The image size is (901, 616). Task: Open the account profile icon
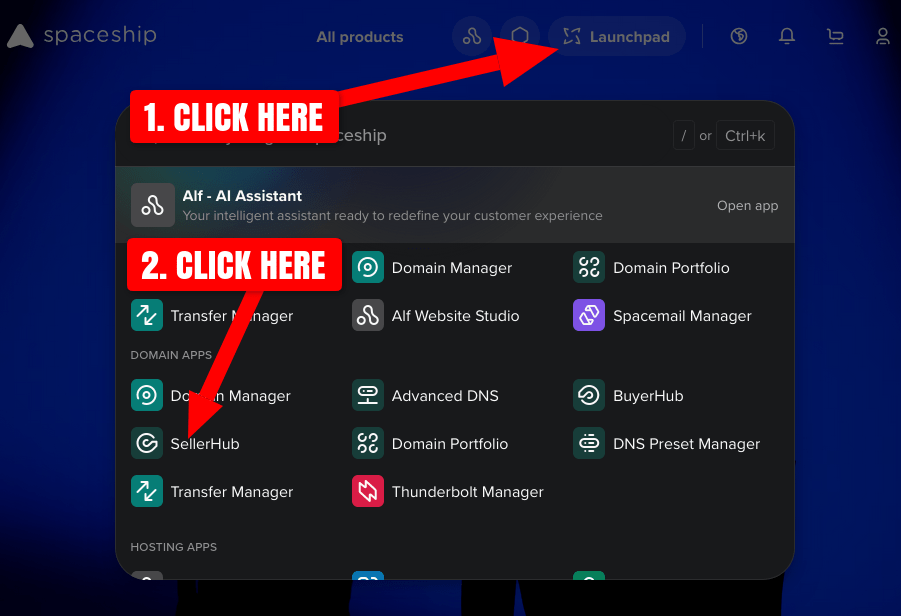tap(882, 36)
